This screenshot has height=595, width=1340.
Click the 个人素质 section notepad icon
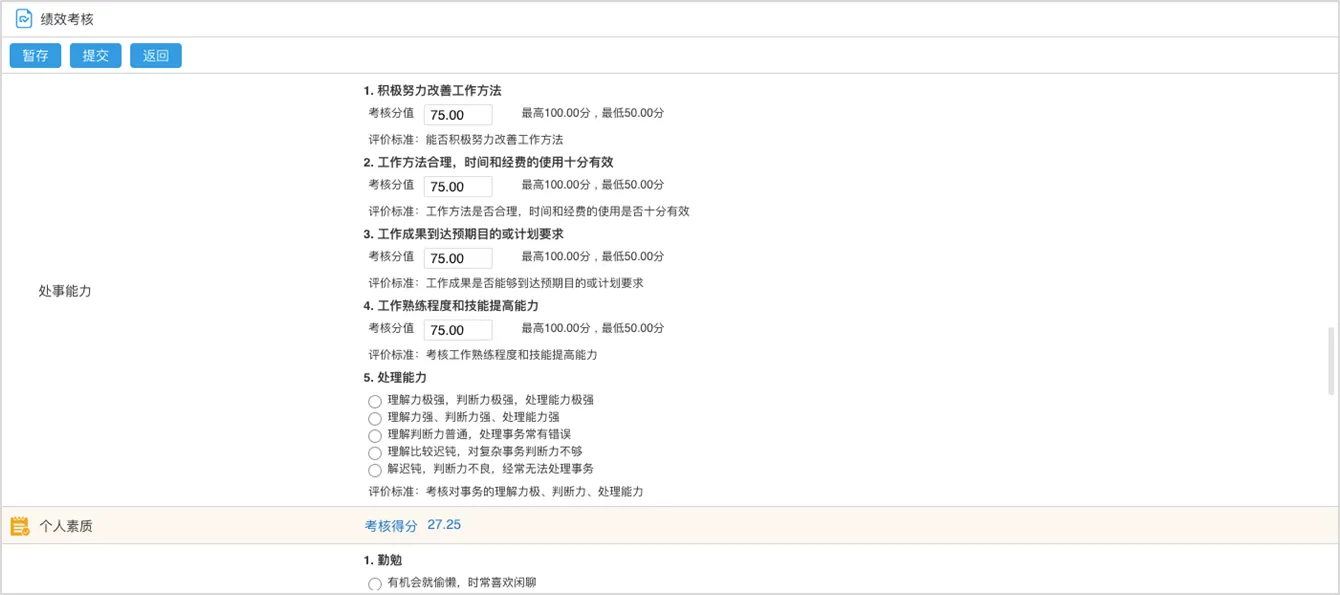pyautogui.click(x=19, y=526)
